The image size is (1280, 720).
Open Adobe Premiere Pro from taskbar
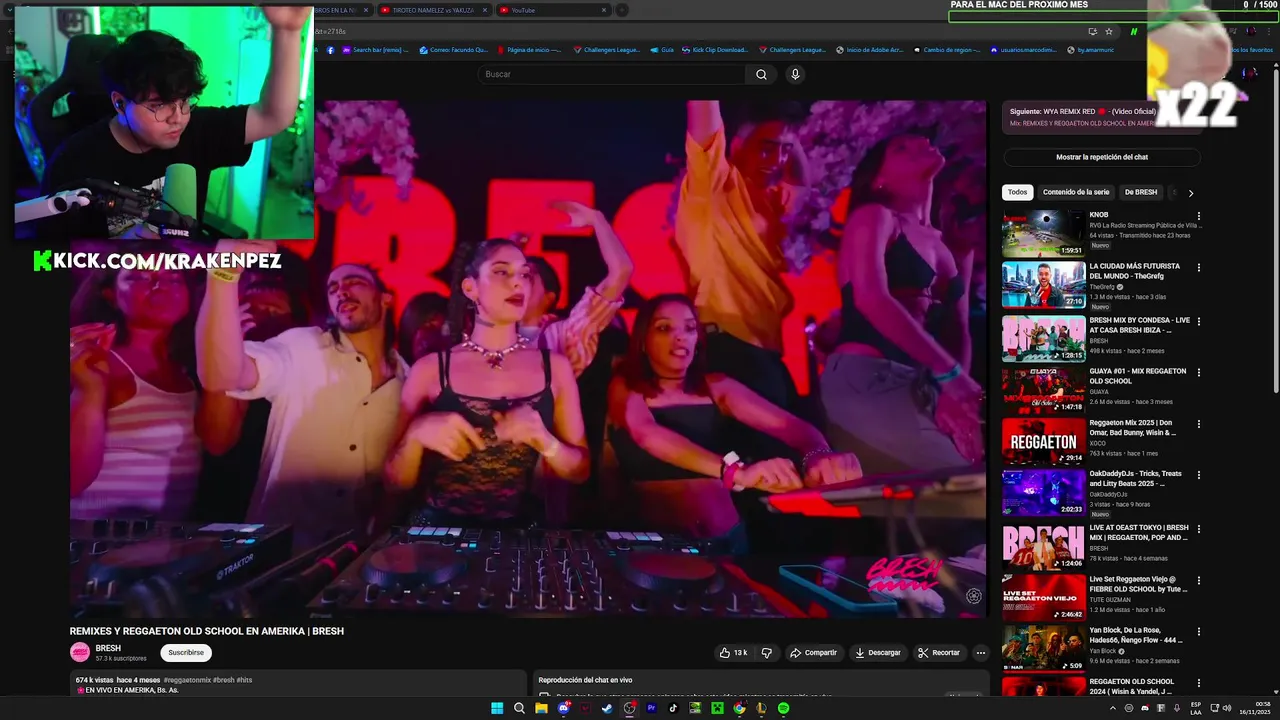[x=651, y=708]
